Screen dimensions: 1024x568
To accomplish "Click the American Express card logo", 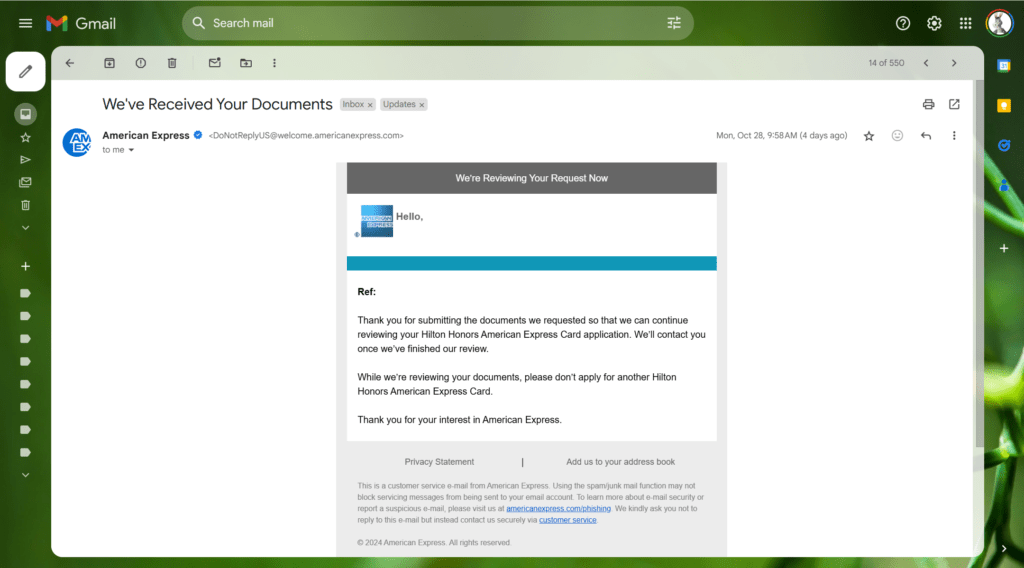I will click(377, 221).
